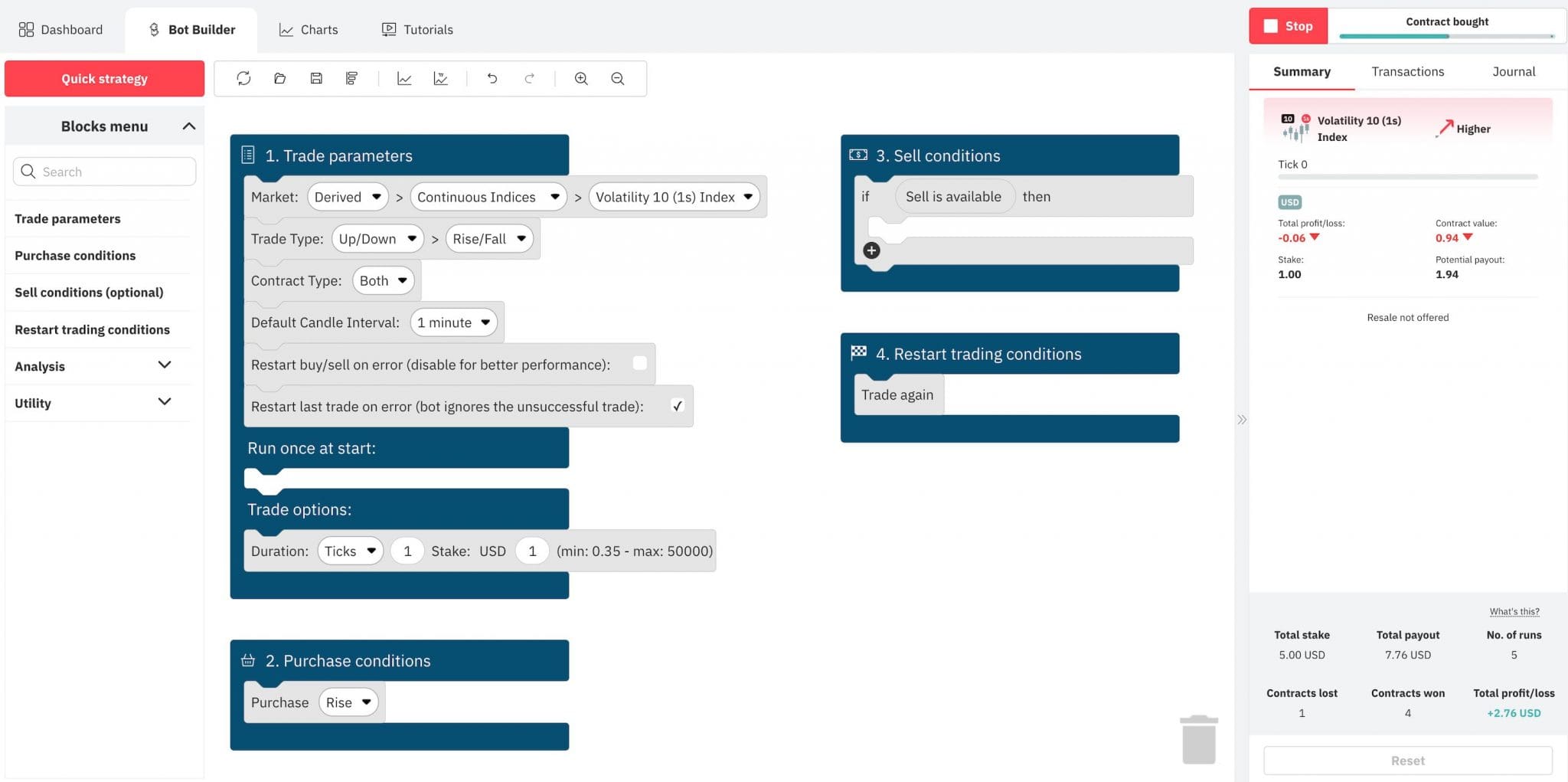1568x782 pixels.
Task: Click the Trade parameters block list icon
Action: [x=248, y=155]
